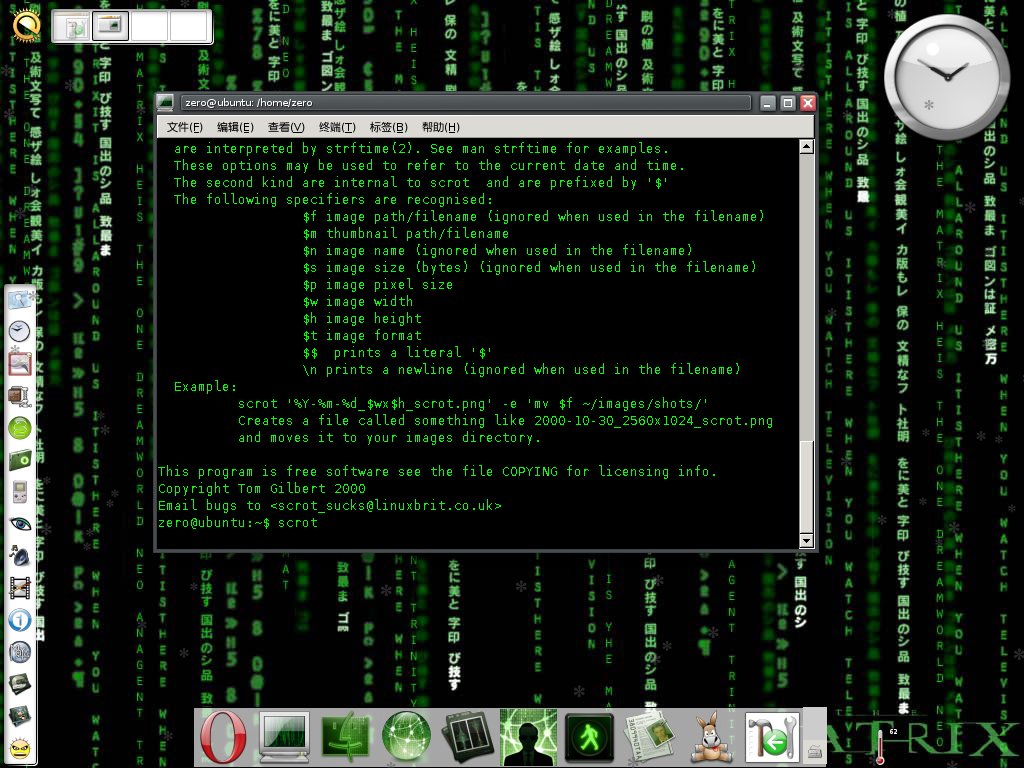1024x768 pixels.
Task: Minimize the terminal window
Action: tap(768, 103)
